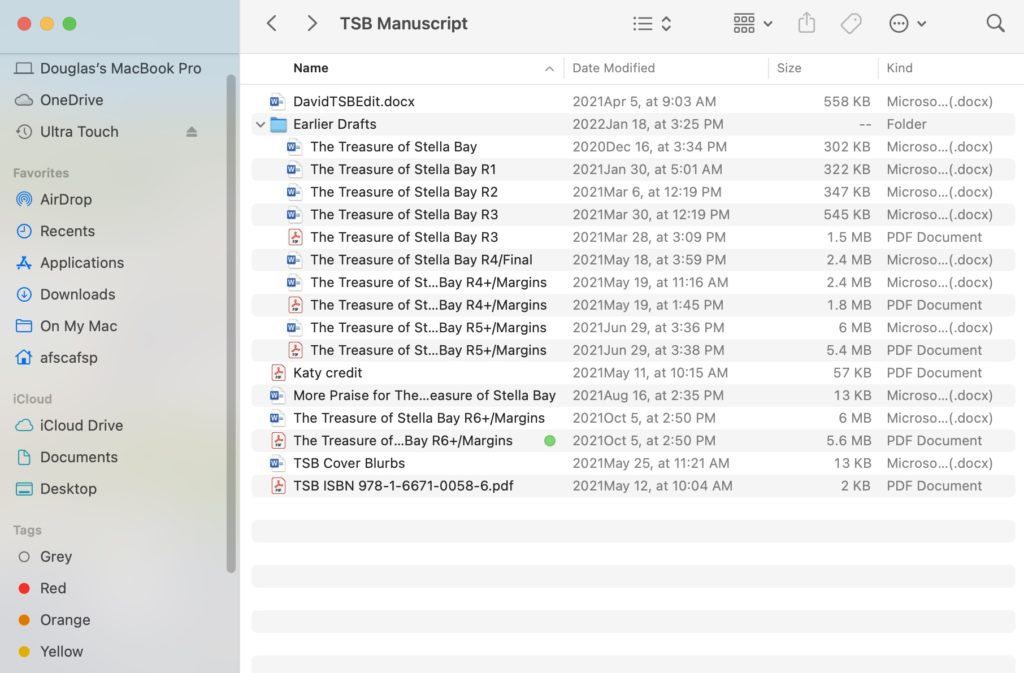Click the TSB Manuscript window title
Image resolution: width=1024 pixels, height=673 pixels.
[x=404, y=23]
